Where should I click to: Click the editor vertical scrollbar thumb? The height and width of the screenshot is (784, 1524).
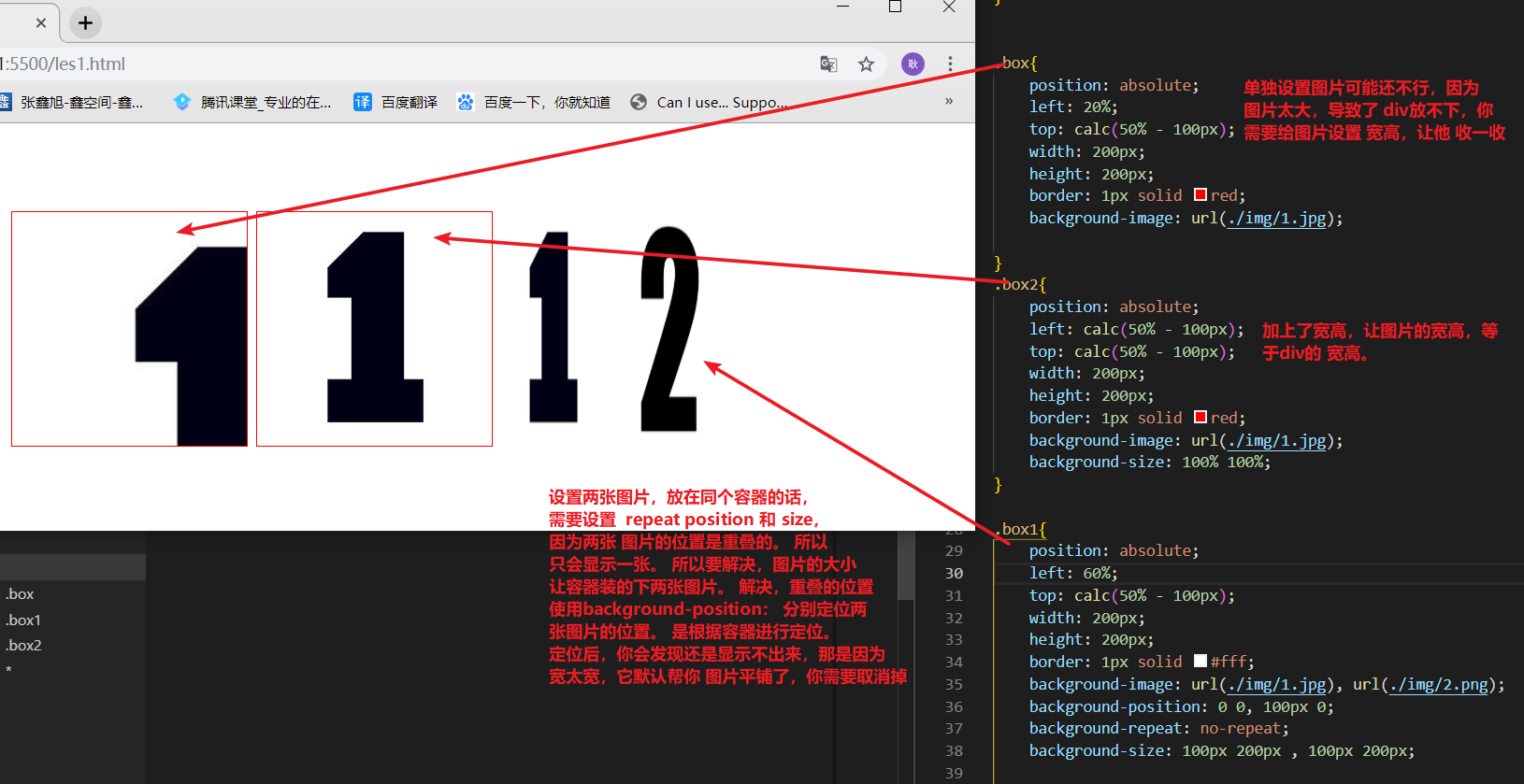905,564
